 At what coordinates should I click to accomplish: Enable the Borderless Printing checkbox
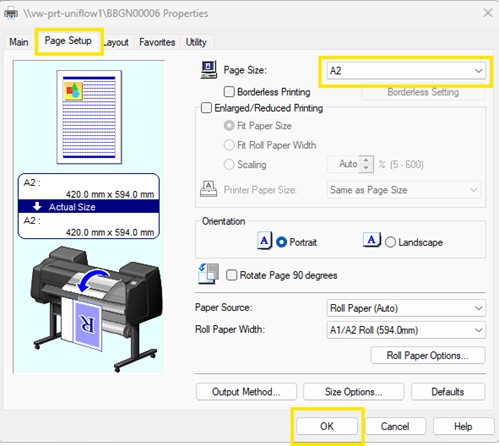point(229,92)
